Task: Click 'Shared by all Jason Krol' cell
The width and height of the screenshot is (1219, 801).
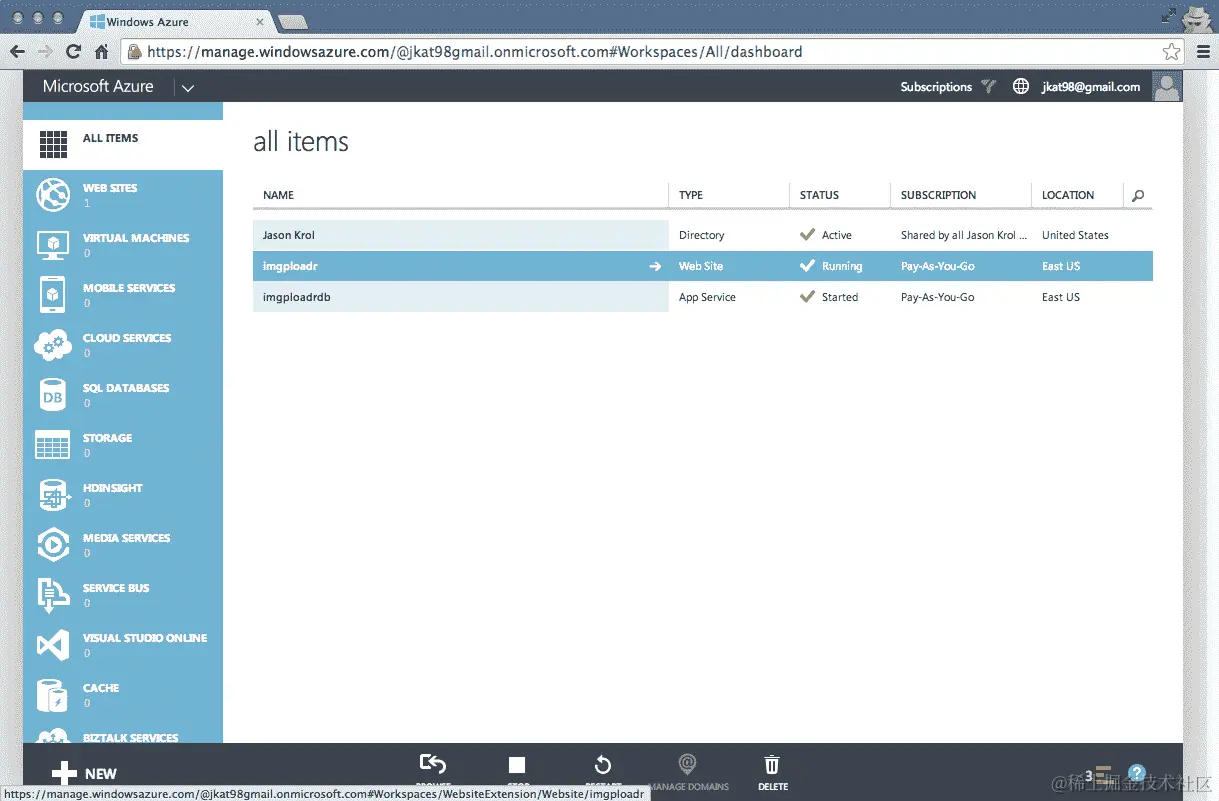Action: tap(964, 235)
